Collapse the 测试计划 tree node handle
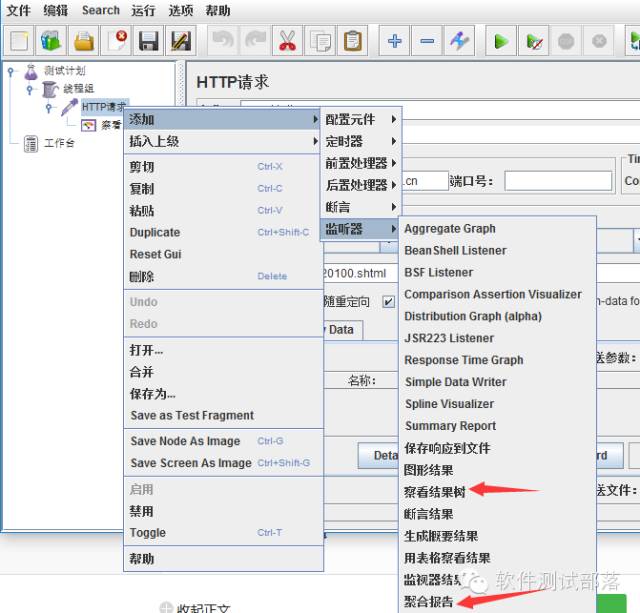 click(x=11, y=71)
